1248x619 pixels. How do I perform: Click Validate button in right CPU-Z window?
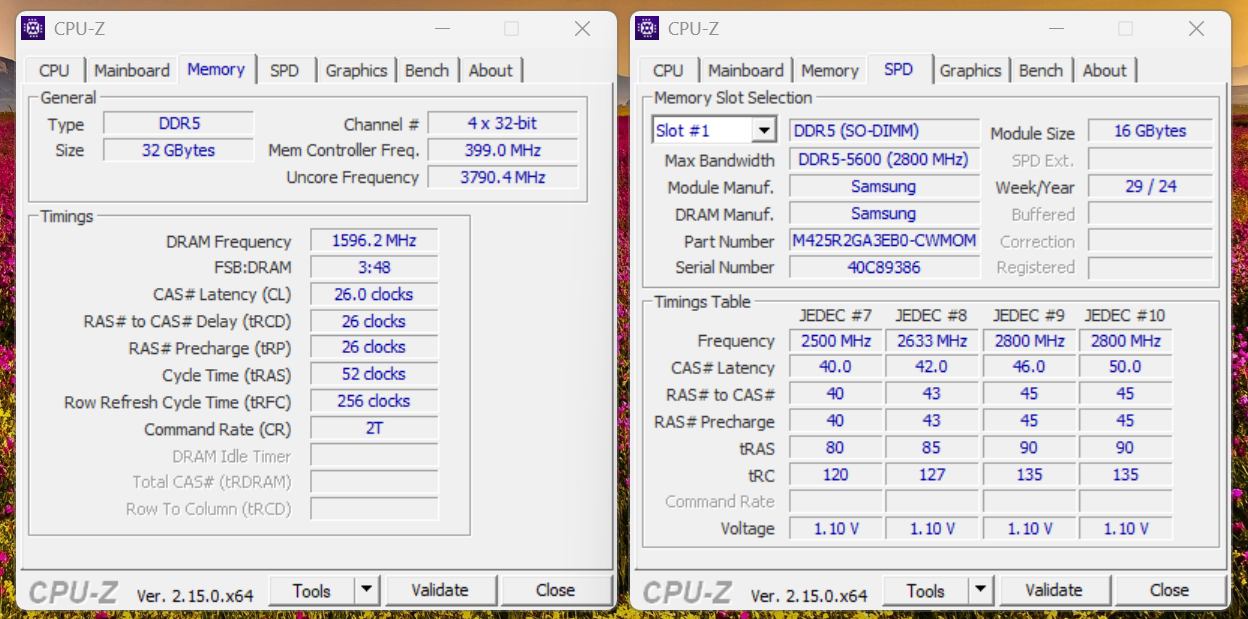pos(1054,590)
